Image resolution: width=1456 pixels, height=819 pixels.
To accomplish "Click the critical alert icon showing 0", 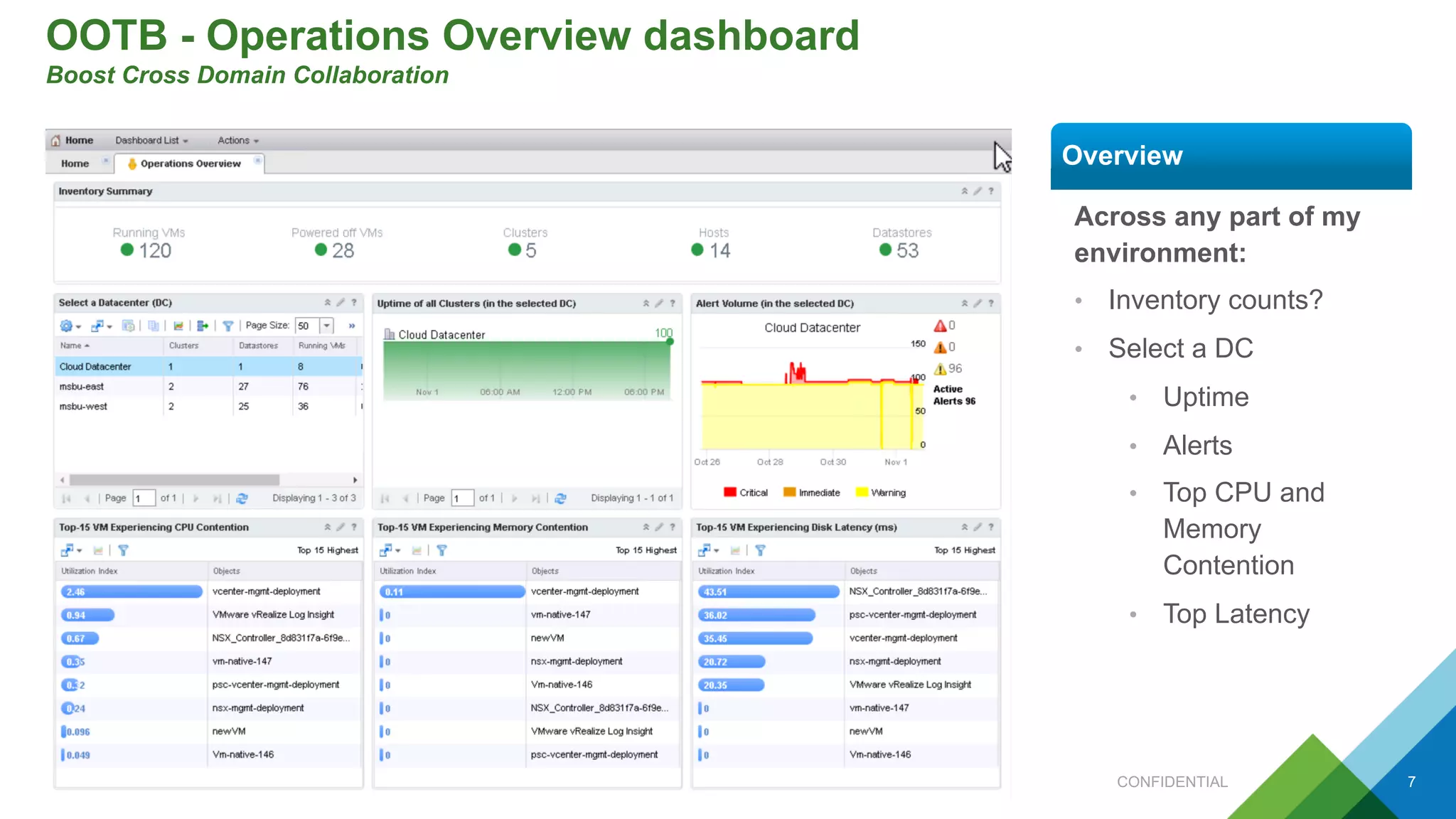I will click(940, 326).
